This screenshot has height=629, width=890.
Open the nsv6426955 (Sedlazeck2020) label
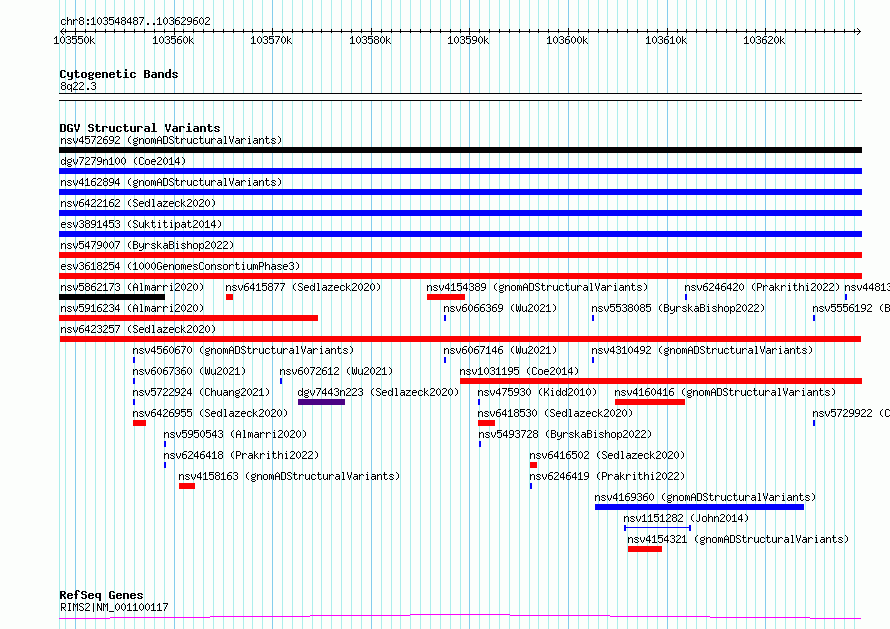(x=210, y=413)
